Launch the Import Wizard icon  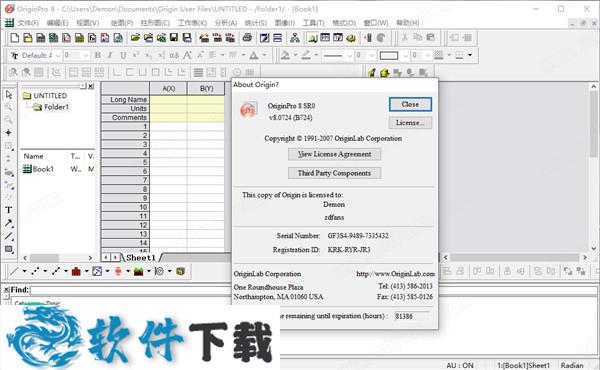tap(204, 37)
